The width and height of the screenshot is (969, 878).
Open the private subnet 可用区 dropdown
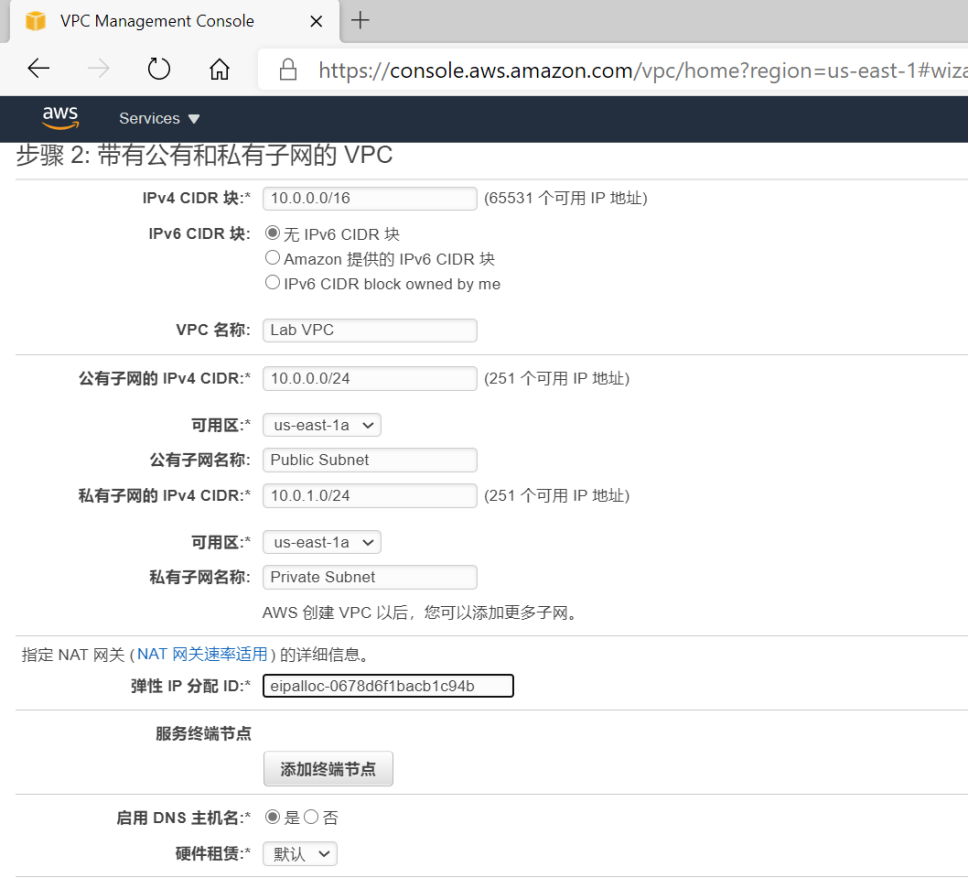point(321,541)
